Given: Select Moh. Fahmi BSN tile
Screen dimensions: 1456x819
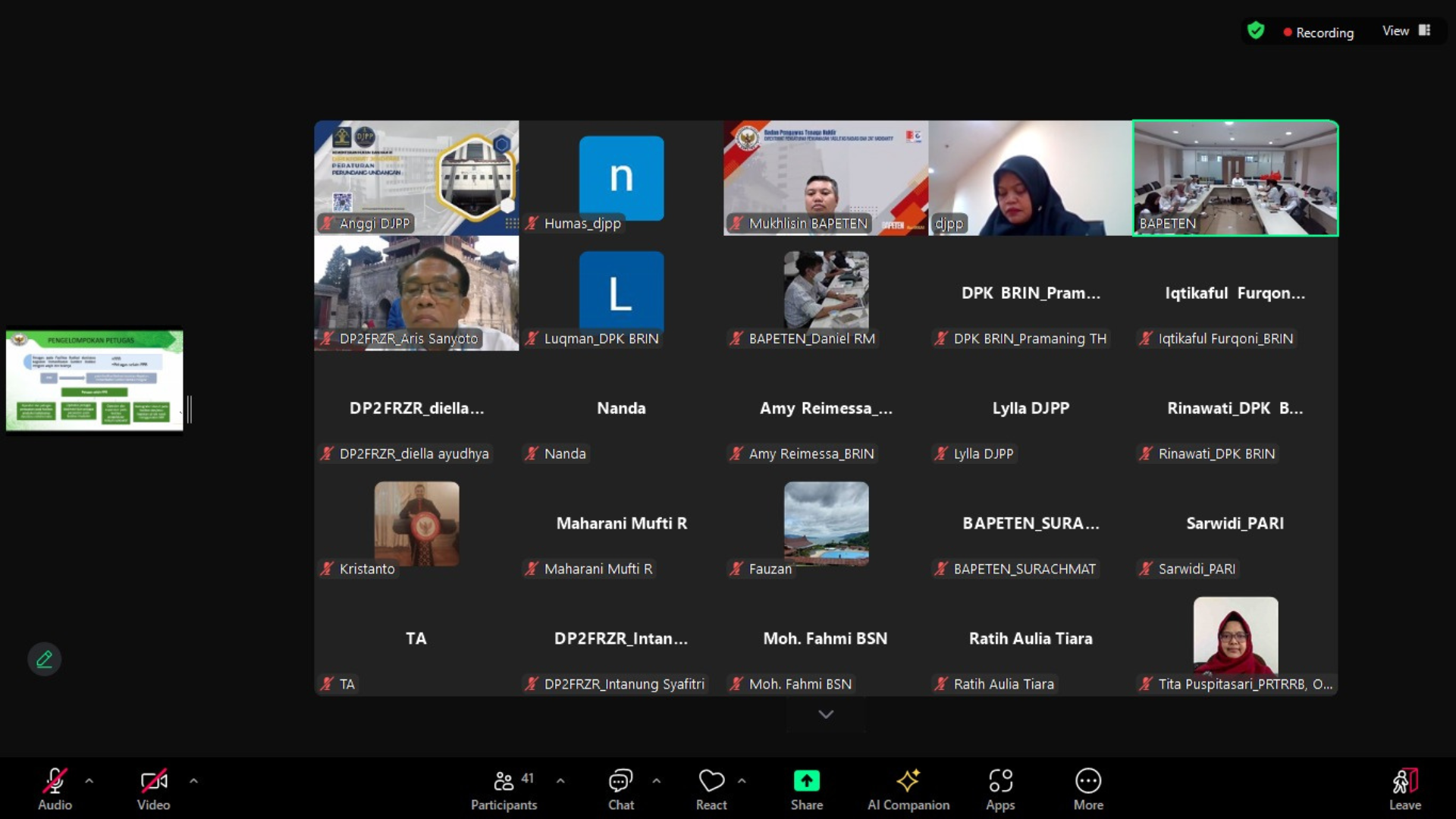Looking at the screenshot, I should (x=826, y=639).
